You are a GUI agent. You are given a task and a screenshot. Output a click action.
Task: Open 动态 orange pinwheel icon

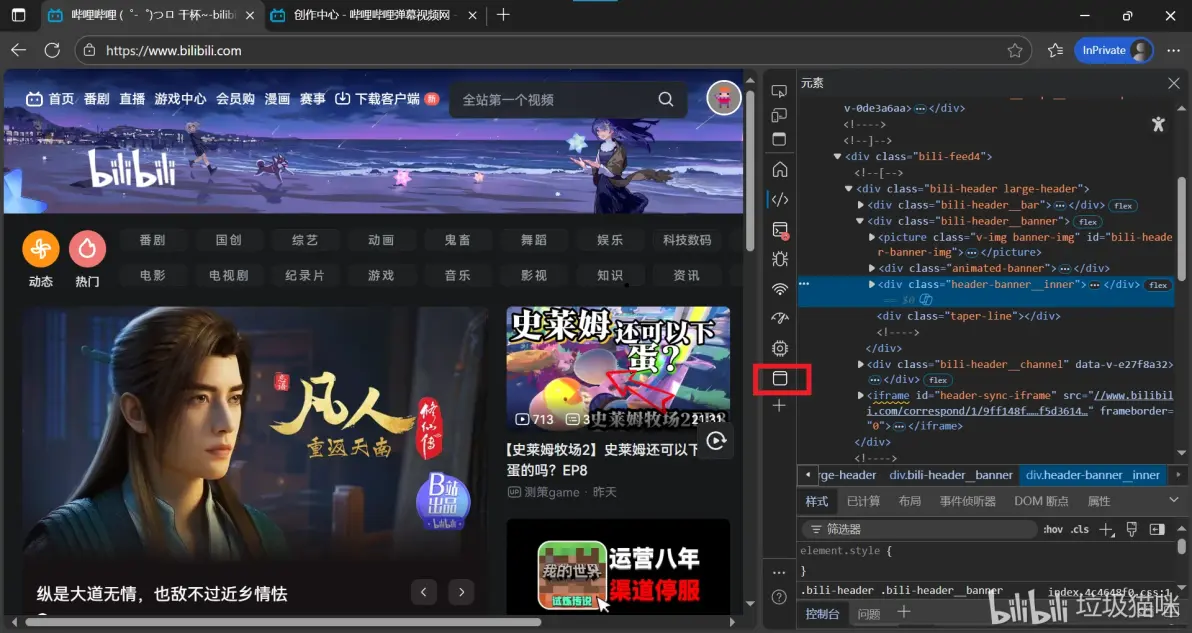pyautogui.click(x=41, y=248)
